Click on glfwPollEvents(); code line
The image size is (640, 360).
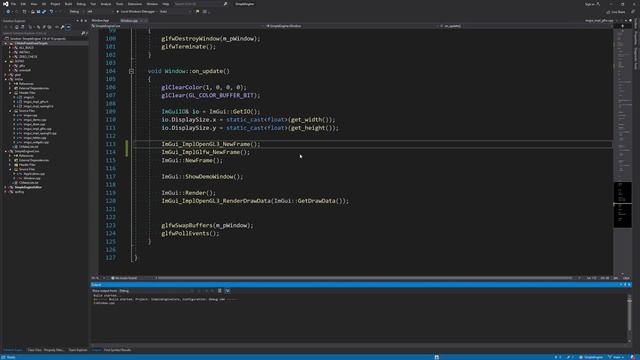tap(190, 233)
